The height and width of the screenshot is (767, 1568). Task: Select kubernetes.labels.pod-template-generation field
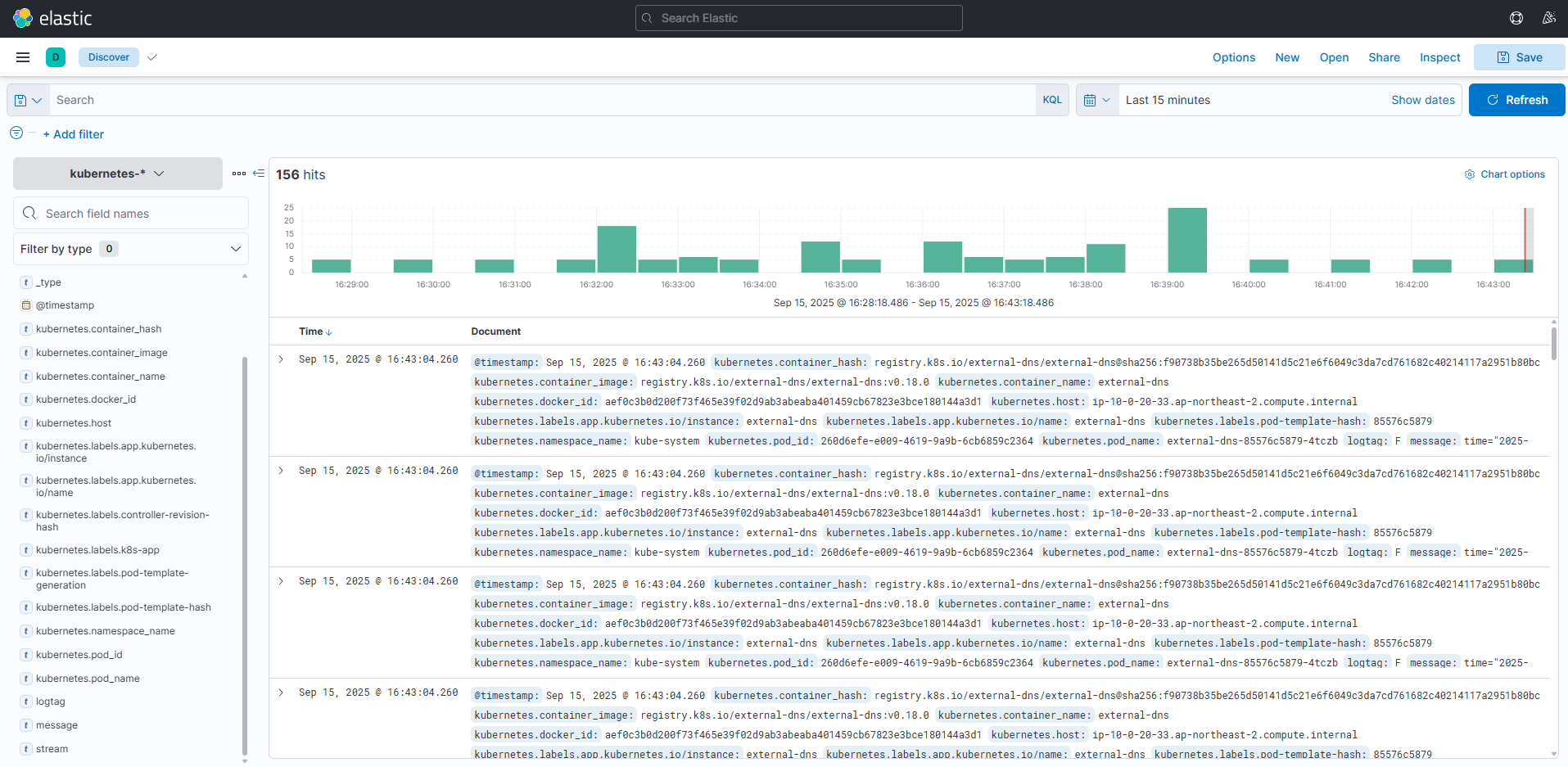(x=112, y=579)
